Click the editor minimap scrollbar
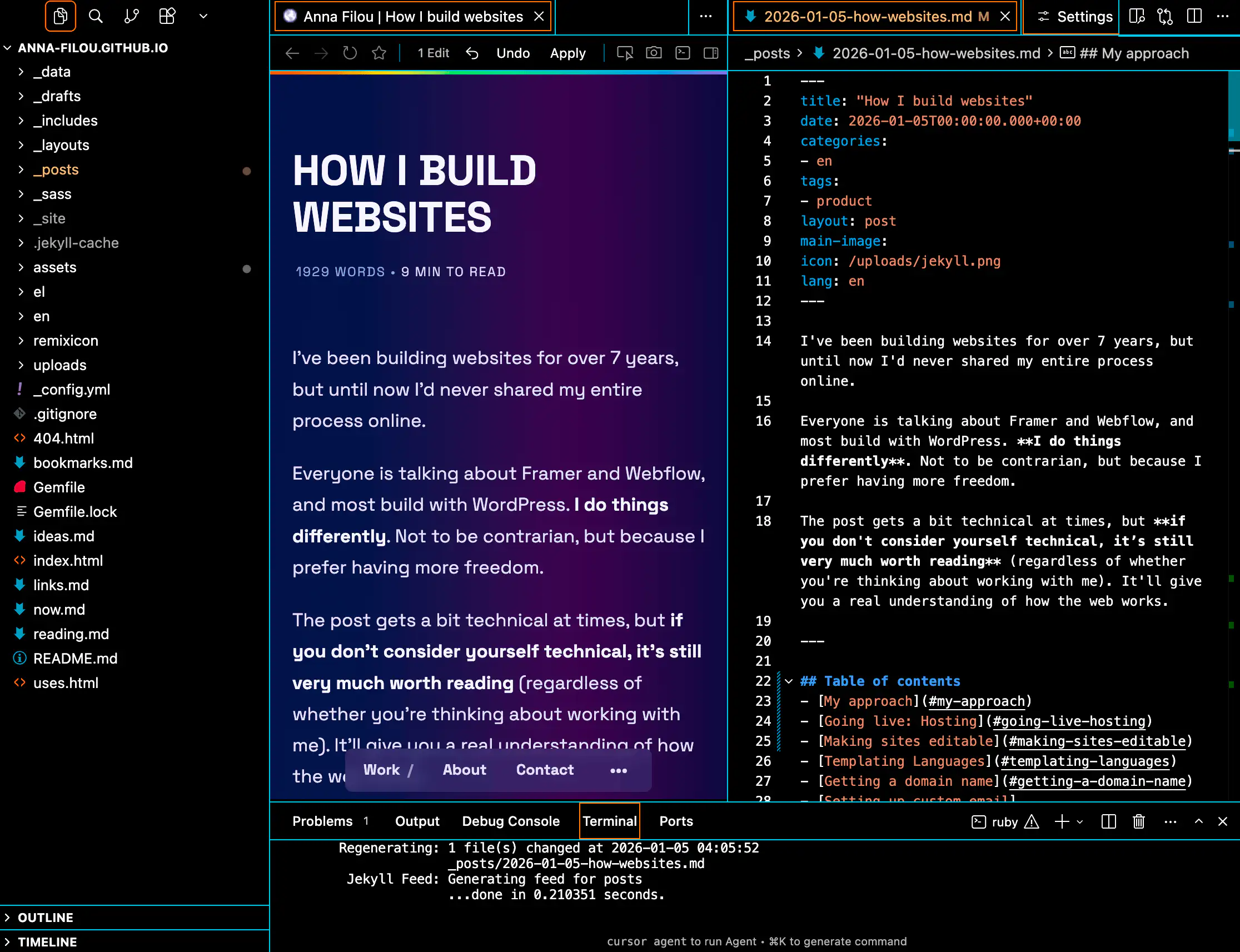 click(1233, 107)
